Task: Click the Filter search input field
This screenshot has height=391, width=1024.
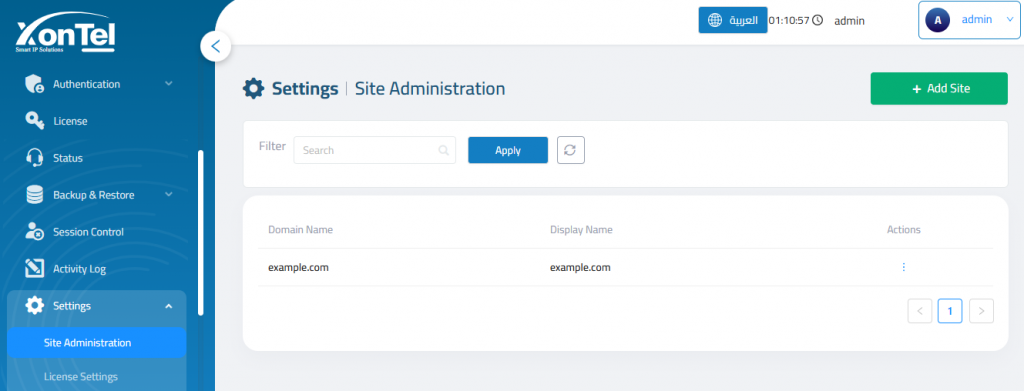Action: tap(374, 150)
